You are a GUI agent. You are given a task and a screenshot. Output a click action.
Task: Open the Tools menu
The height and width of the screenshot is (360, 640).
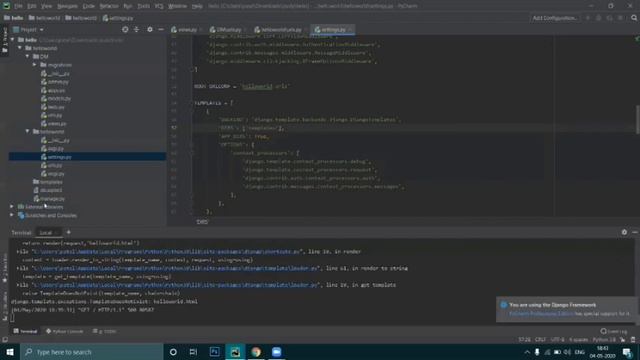click(144, 6)
